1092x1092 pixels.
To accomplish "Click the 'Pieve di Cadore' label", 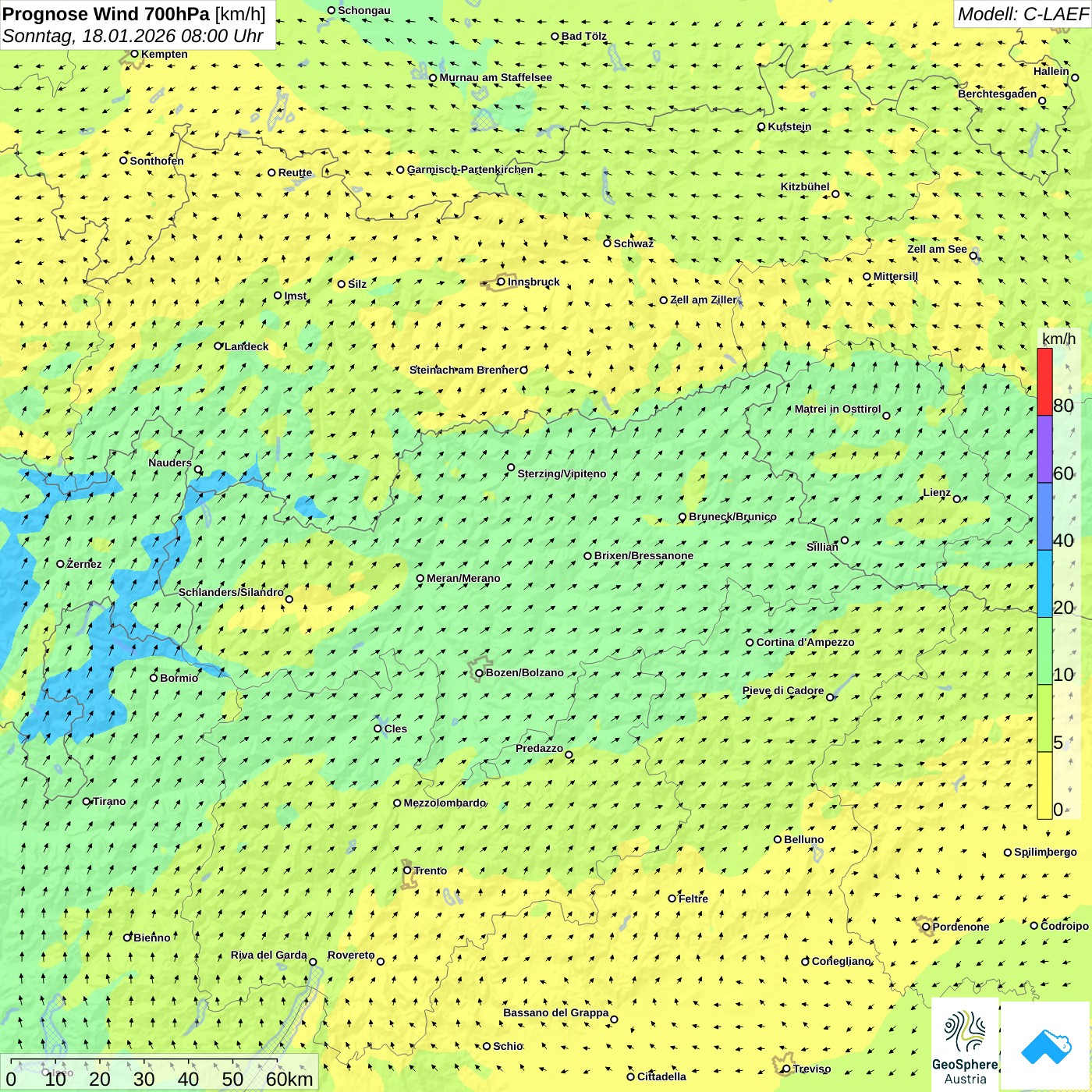I will (783, 690).
